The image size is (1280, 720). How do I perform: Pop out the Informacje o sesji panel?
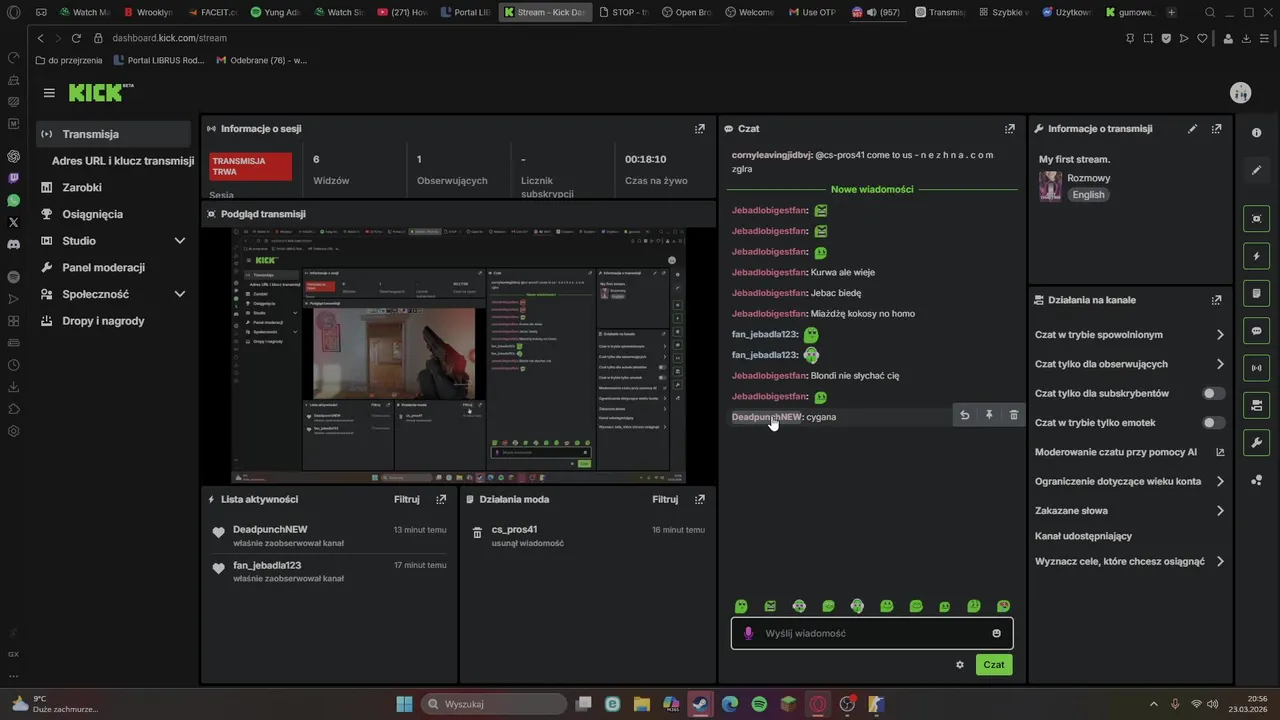[x=700, y=129]
